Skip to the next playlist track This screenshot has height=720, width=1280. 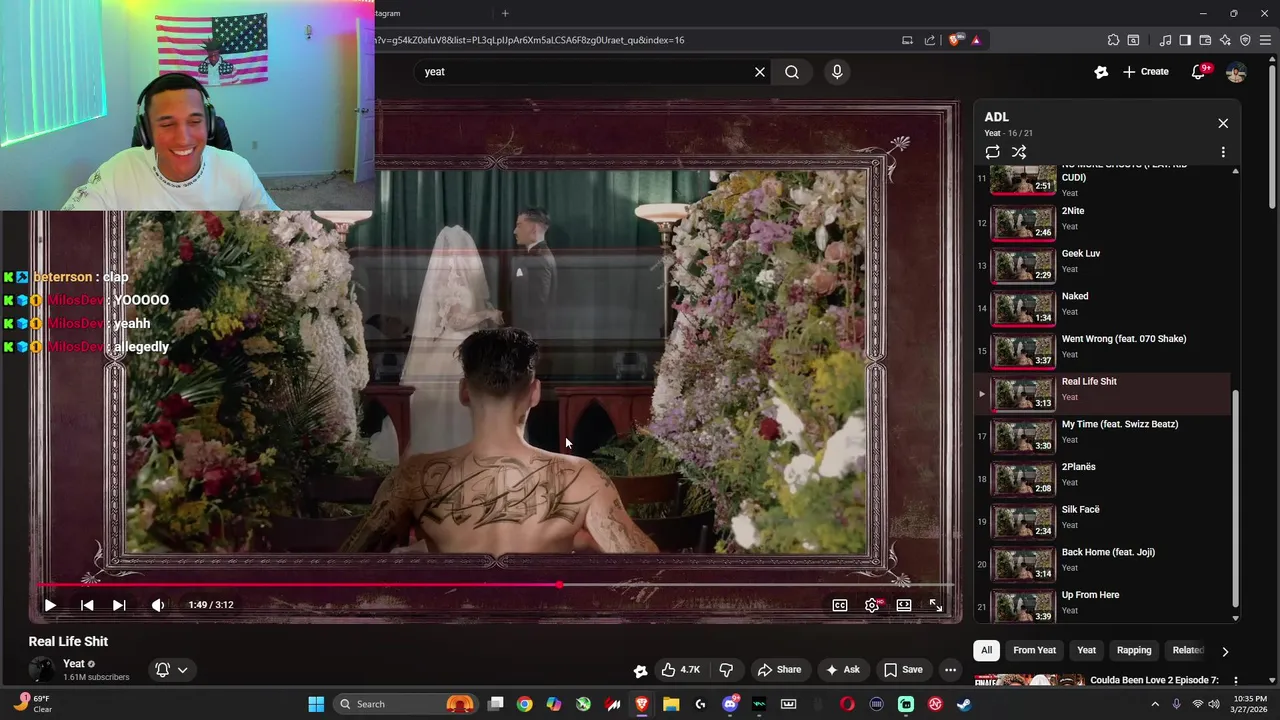pyautogui.click(x=119, y=605)
